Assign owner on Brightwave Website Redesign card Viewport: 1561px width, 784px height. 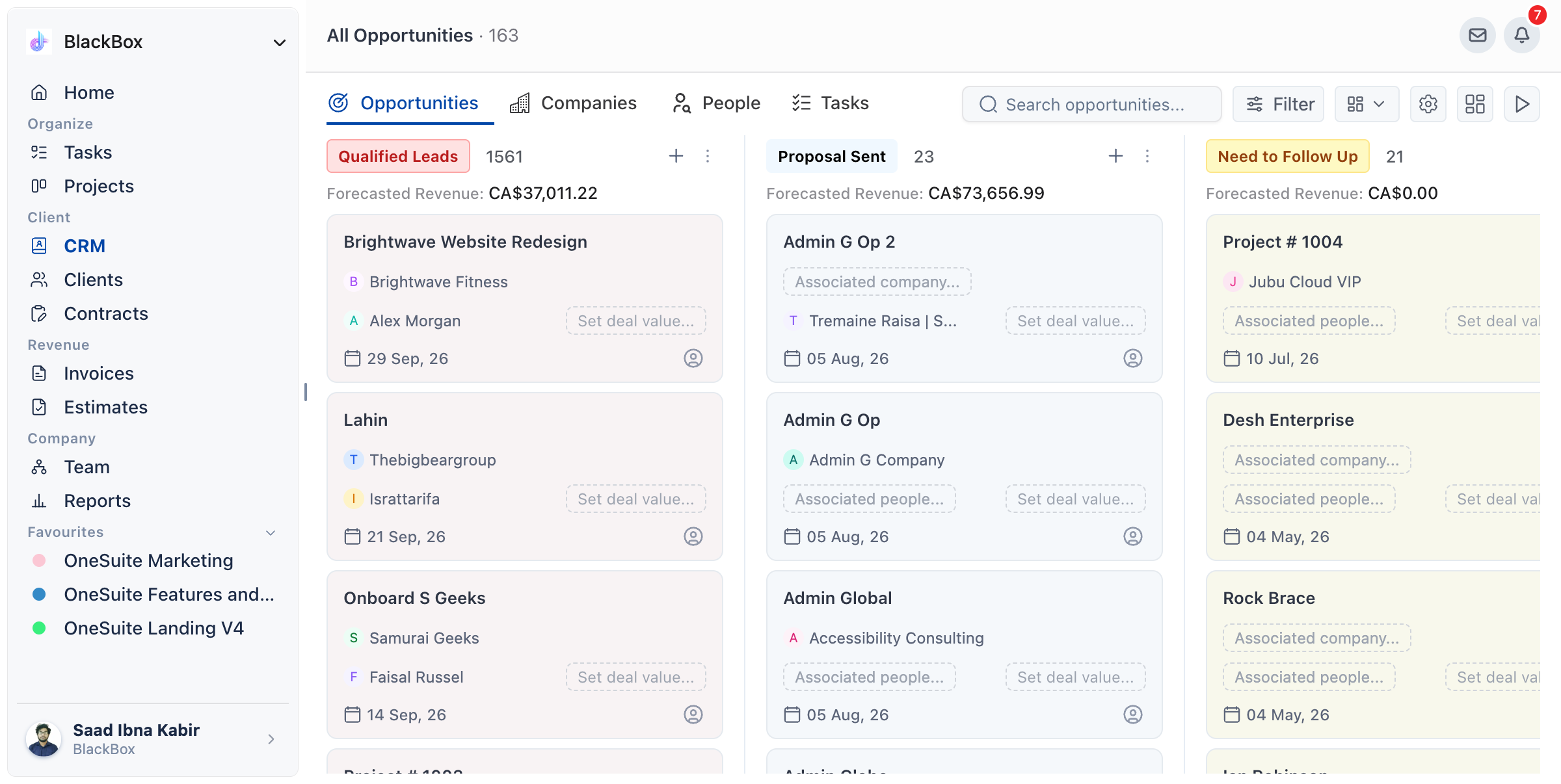(693, 358)
